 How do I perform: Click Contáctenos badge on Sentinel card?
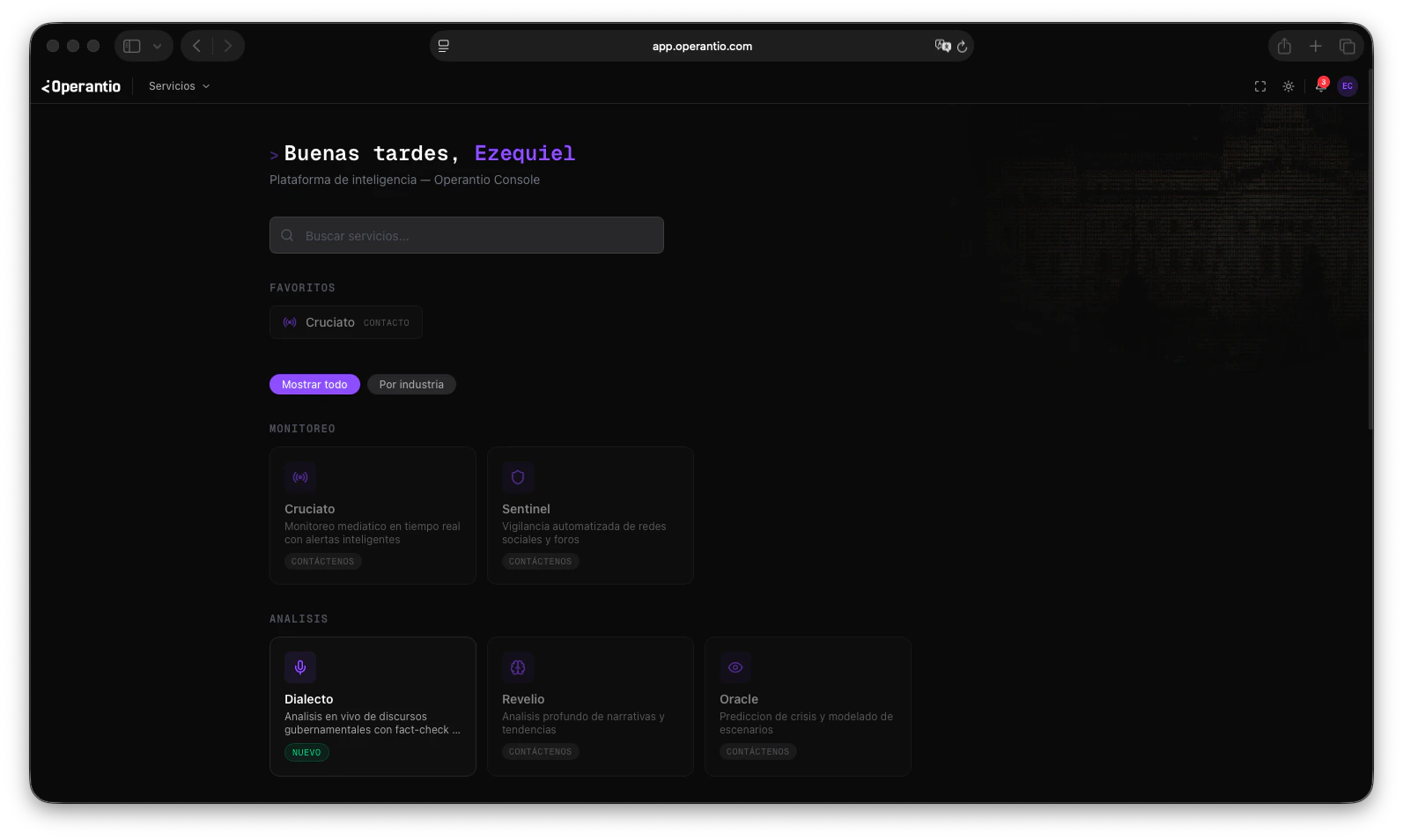pos(541,562)
